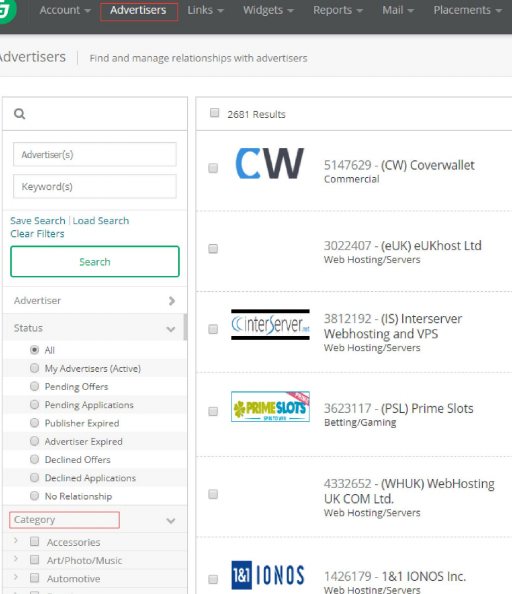
Task: Click the Clear Filters link
Action: point(37,234)
